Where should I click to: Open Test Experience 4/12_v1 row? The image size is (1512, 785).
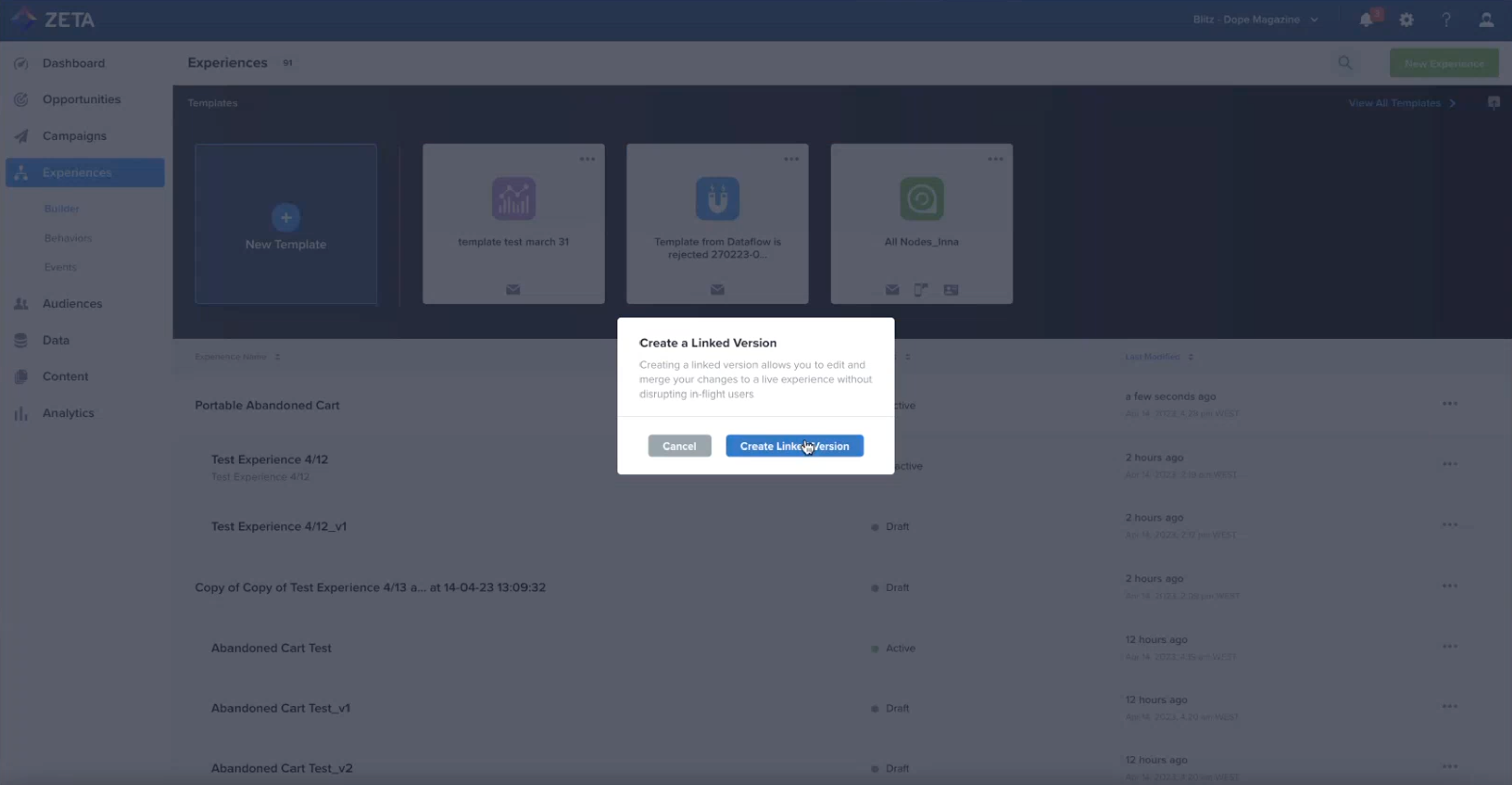tap(279, 527)
